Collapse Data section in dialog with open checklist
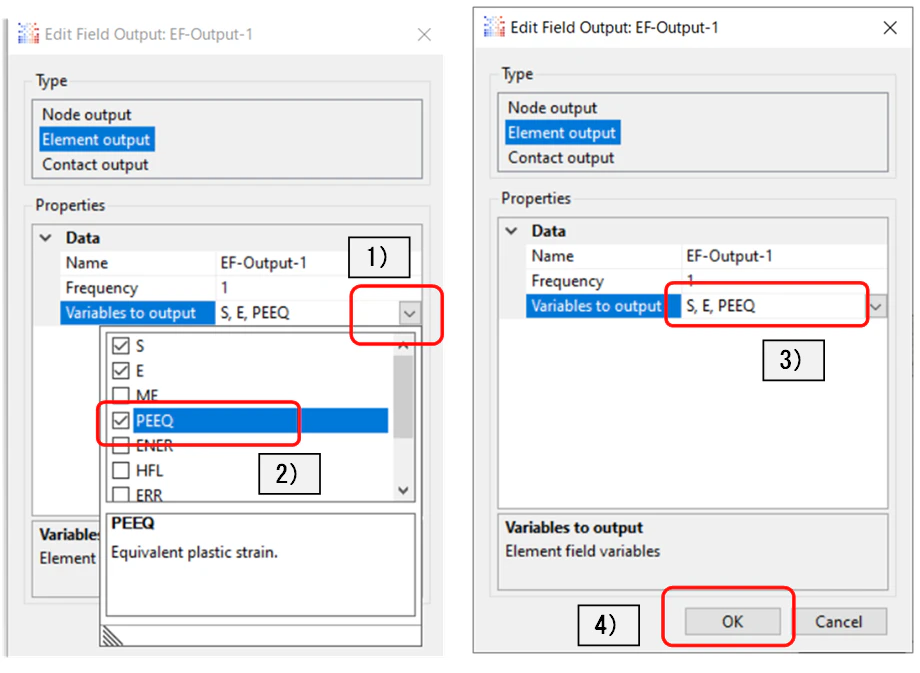This screenshot has width=920, height=673. coord(46,238)
